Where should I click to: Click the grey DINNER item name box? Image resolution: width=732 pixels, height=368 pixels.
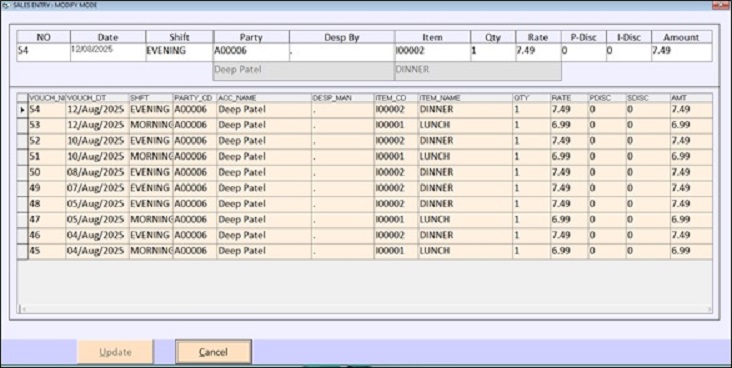pos(478,71)
